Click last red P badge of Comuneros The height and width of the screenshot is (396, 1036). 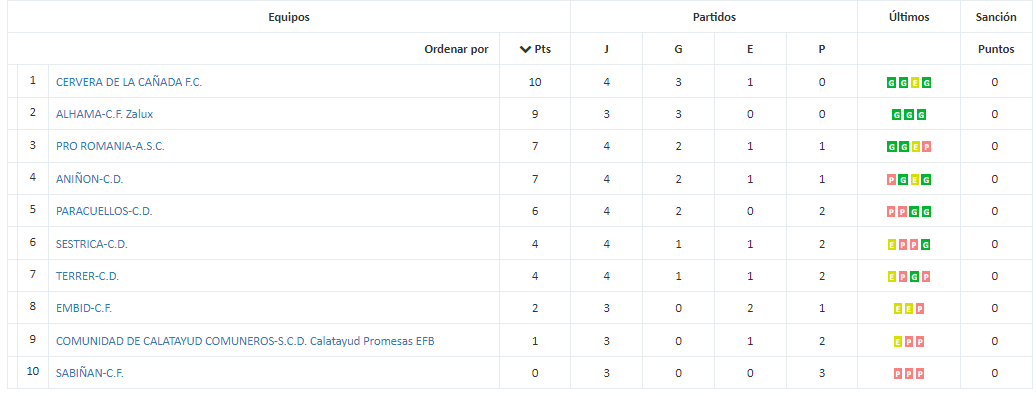click(921, 342)
